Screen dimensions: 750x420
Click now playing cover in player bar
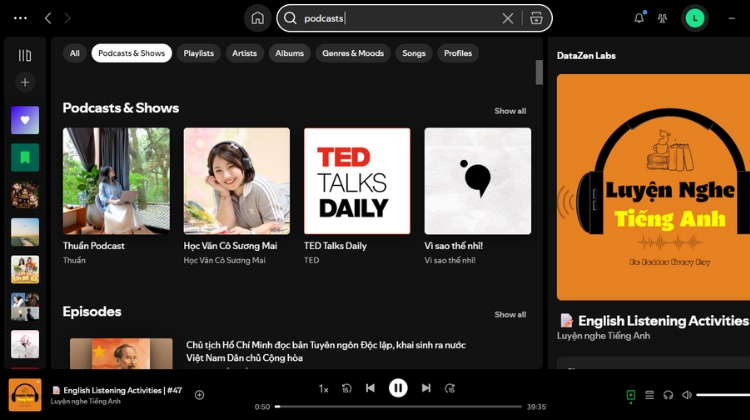click(x=25, y=395)
